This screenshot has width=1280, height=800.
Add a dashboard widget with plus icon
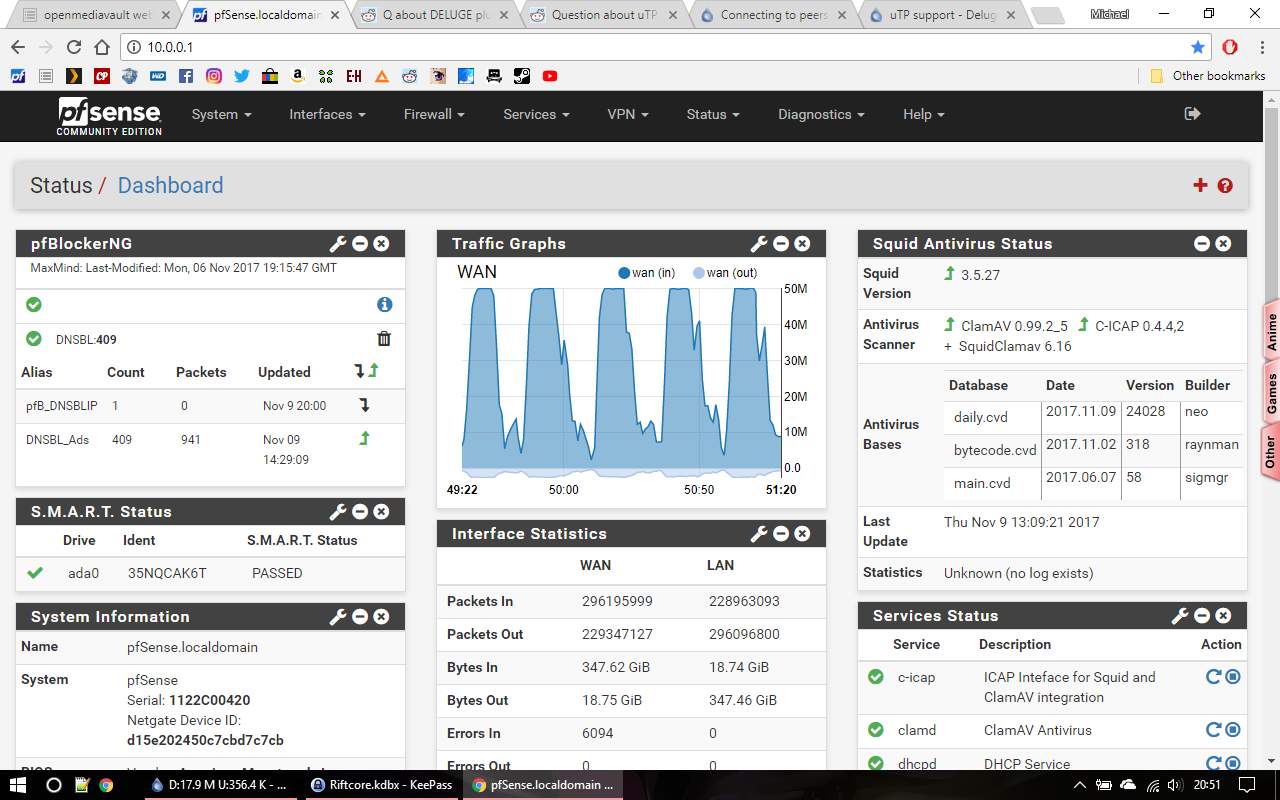(x=1201, y=185)
